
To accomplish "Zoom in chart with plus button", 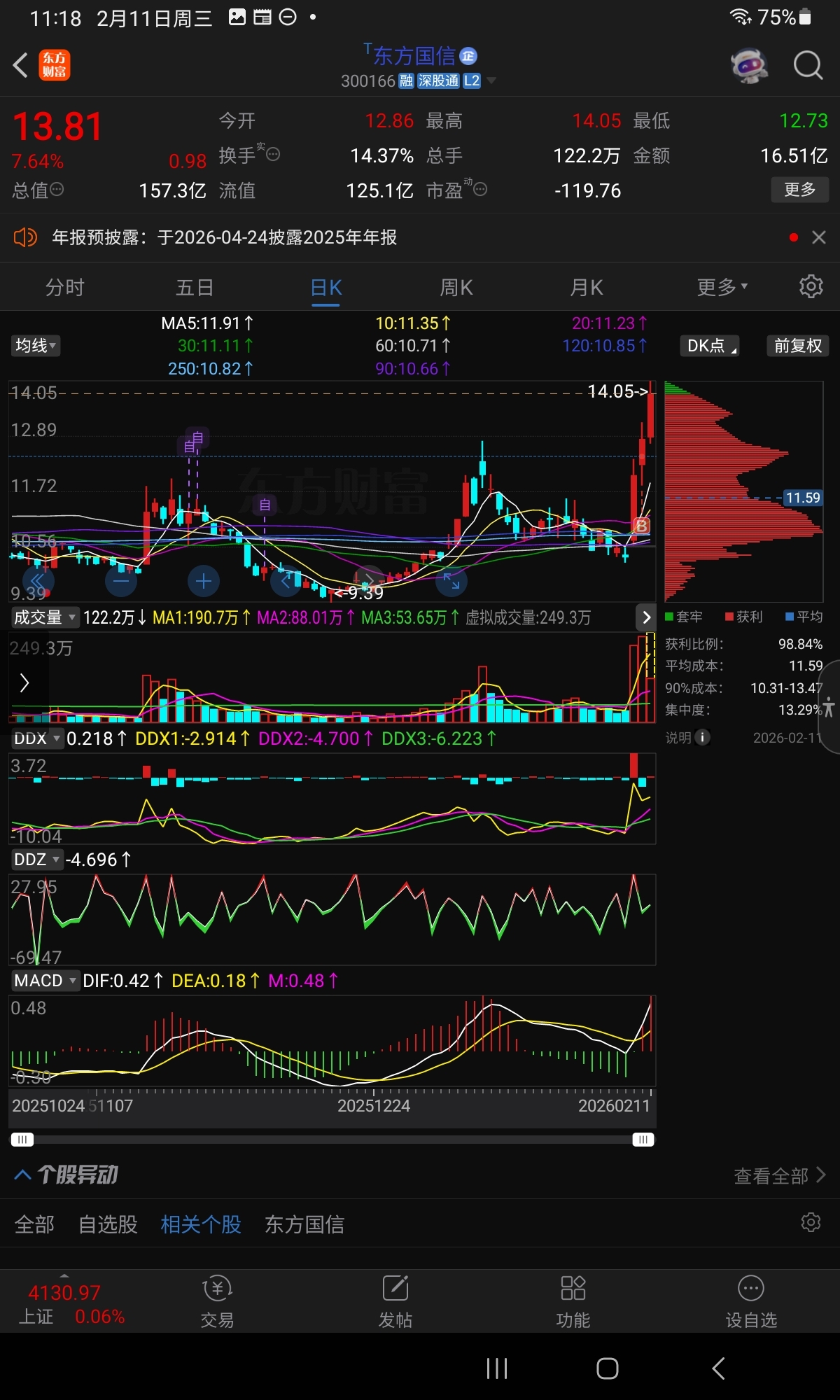I will coord(204,580).
